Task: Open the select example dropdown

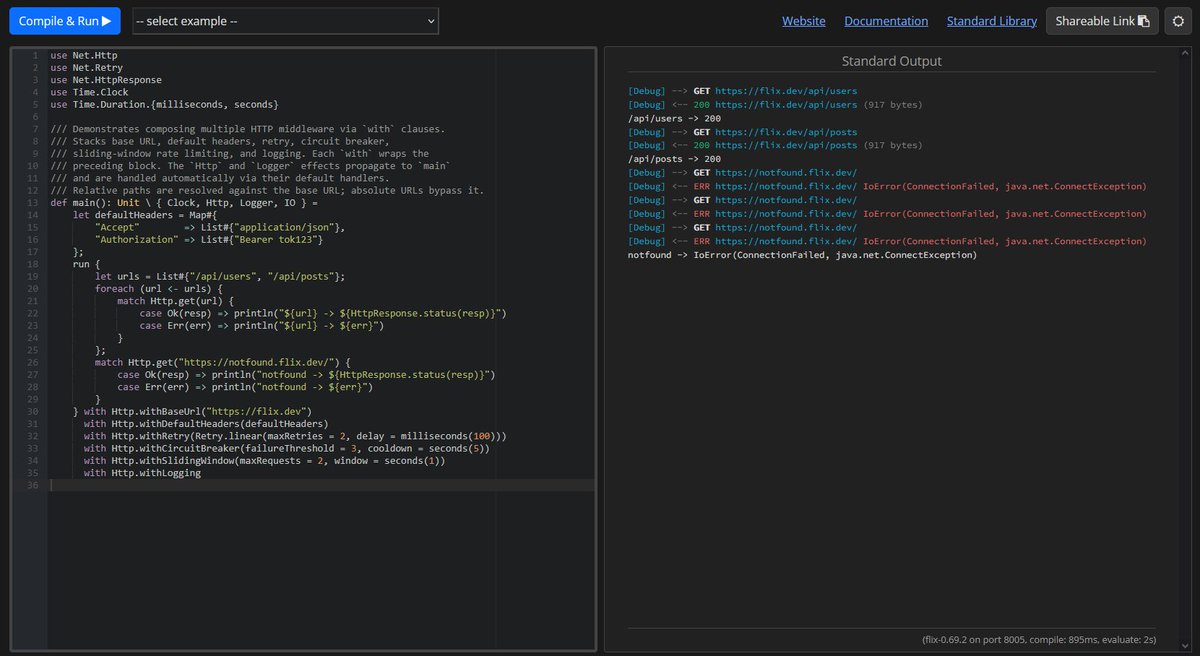Action: tap(285, 20)
